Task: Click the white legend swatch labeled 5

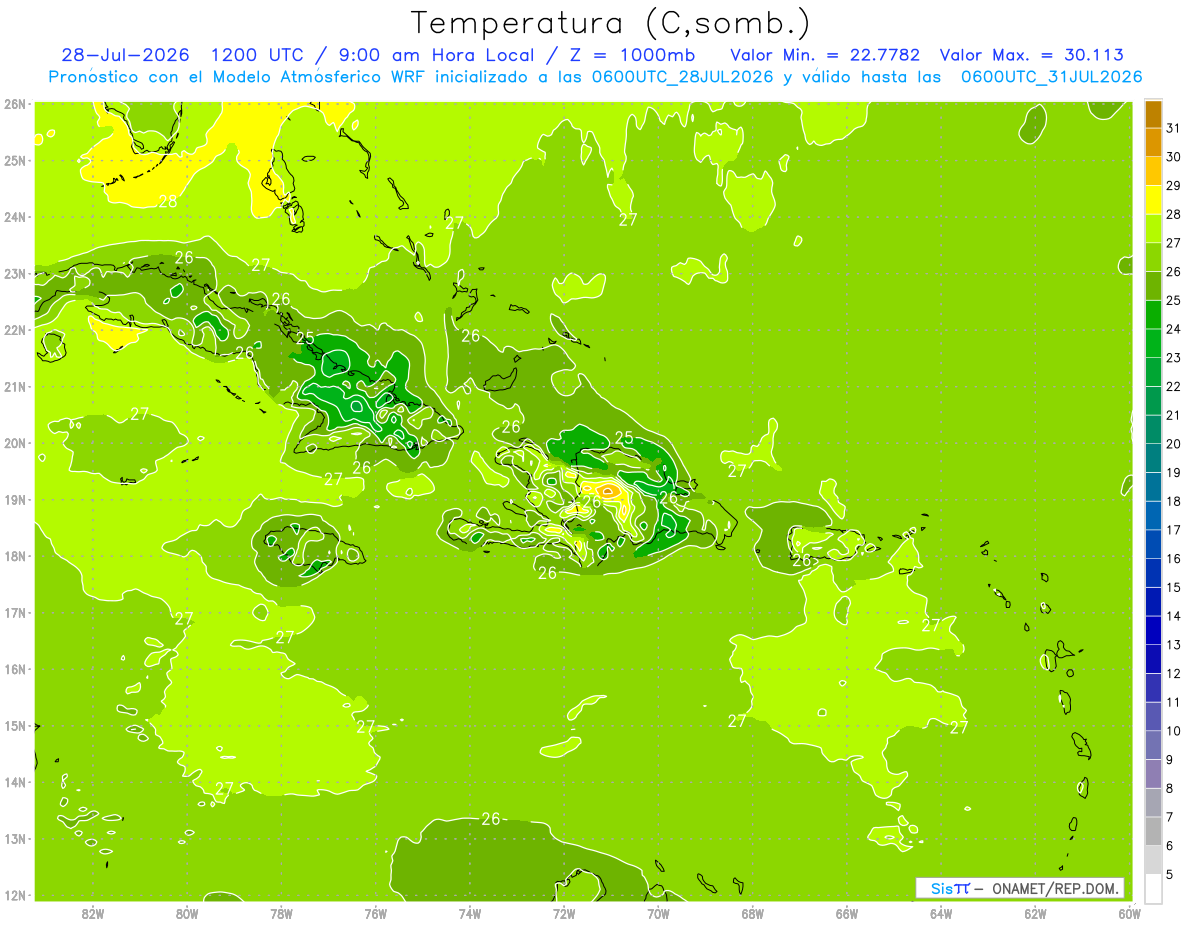Action: (1153, 889)
